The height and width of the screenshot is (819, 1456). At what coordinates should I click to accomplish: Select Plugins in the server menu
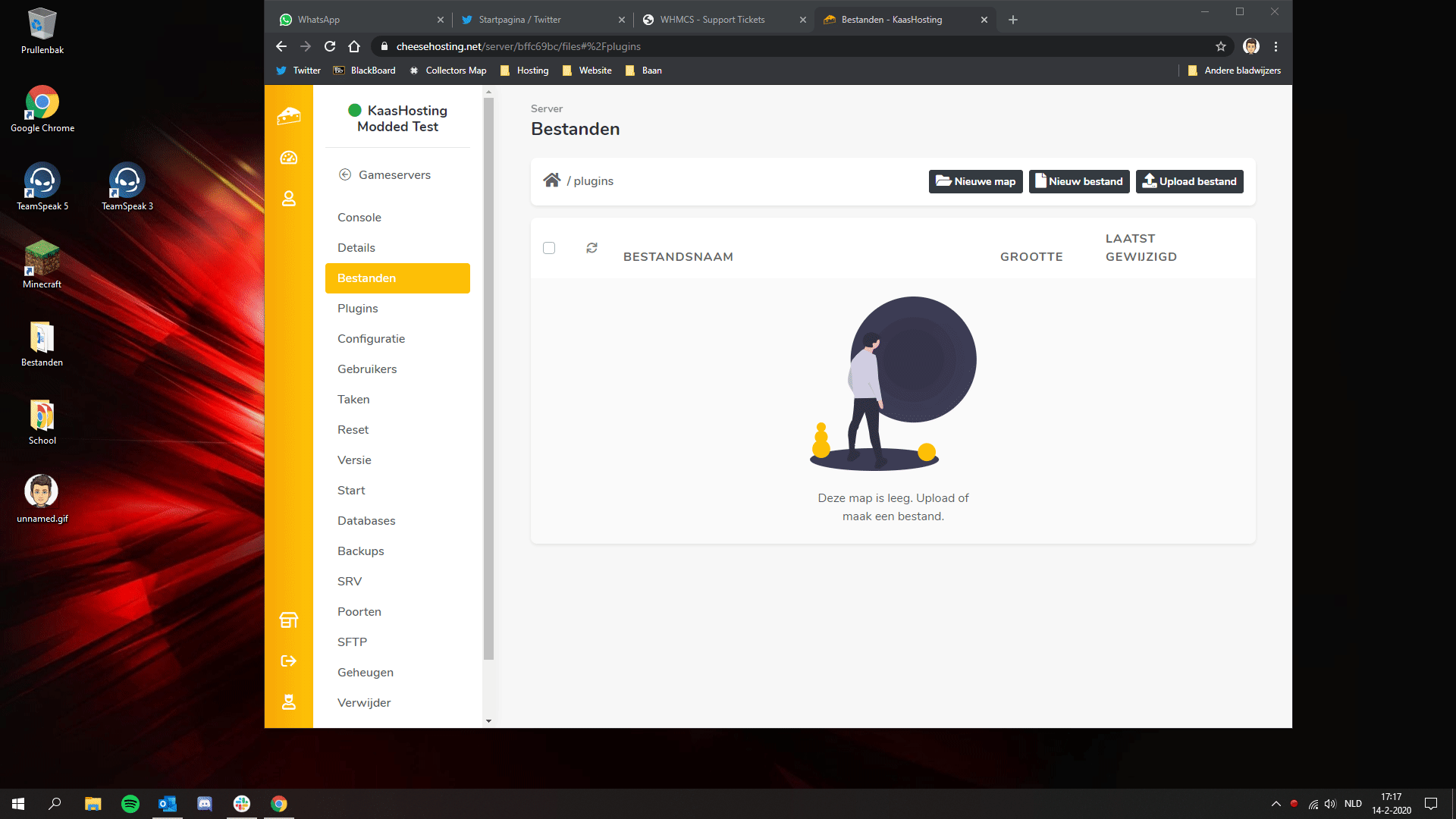pyautogui.click(x=358, y=309)
